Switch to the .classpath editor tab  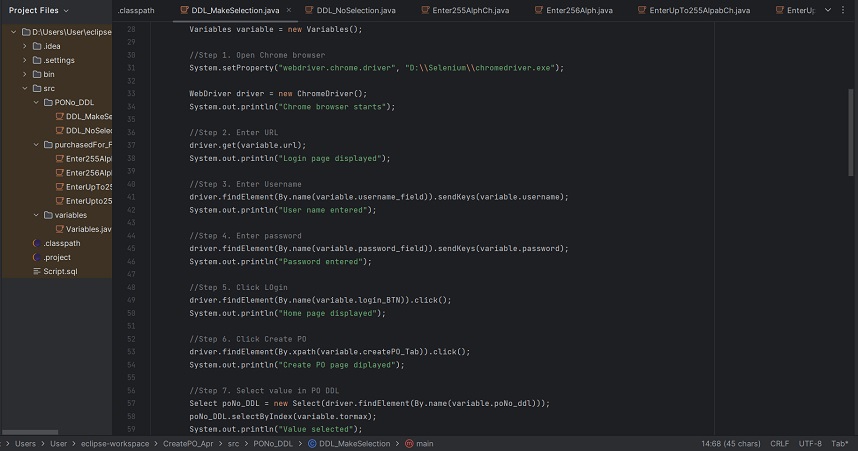click(x=136, y=10)
